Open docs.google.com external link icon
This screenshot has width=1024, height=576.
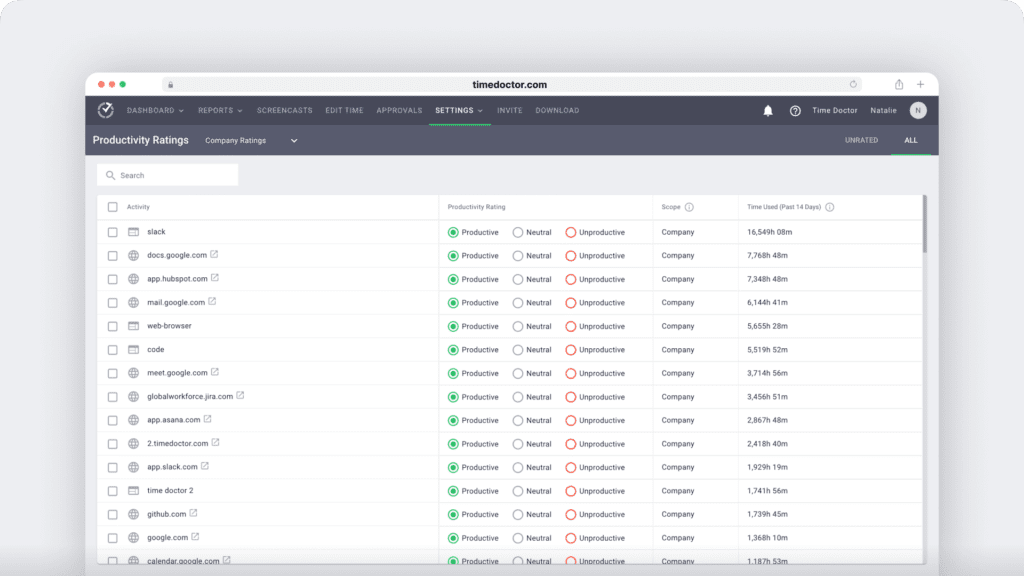click(x=214, y=255)
